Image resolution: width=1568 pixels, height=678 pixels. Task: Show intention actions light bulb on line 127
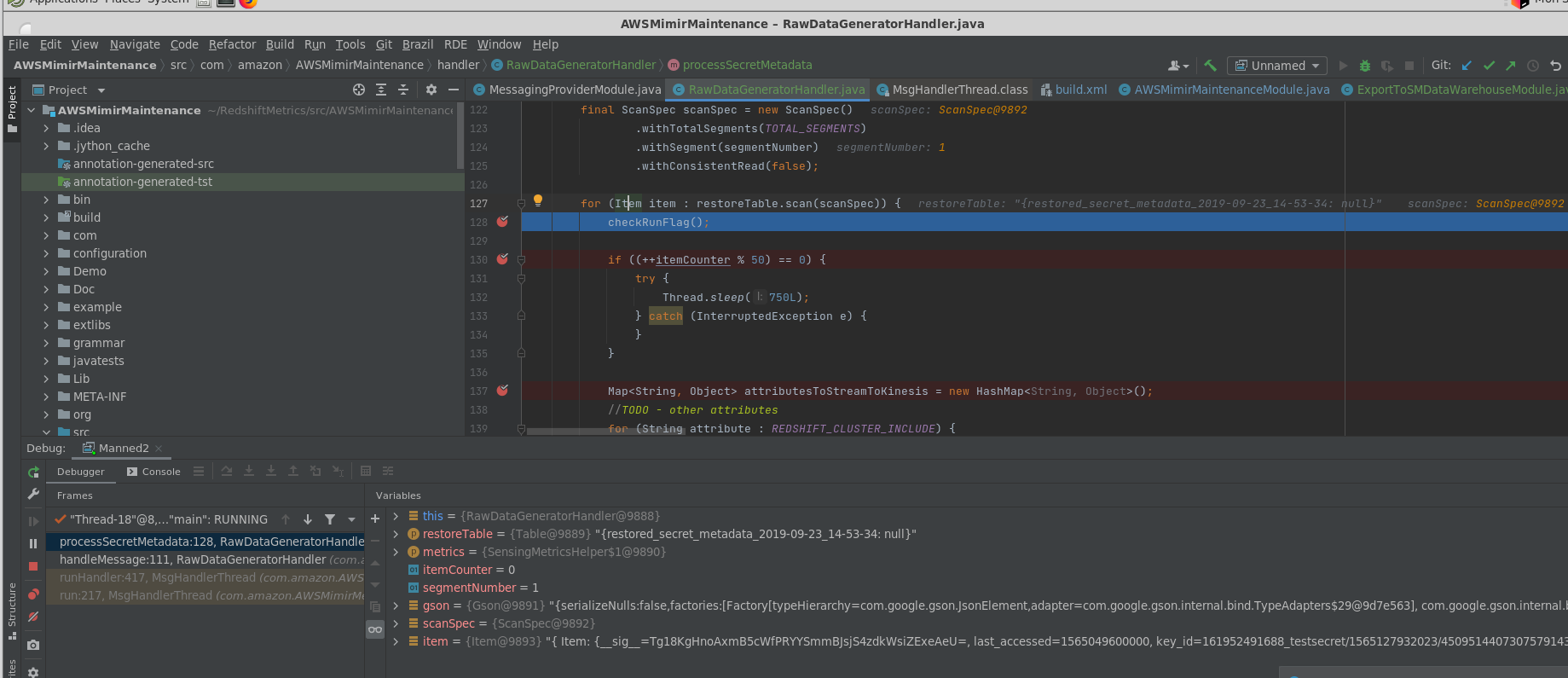click(x=538, y=200)
